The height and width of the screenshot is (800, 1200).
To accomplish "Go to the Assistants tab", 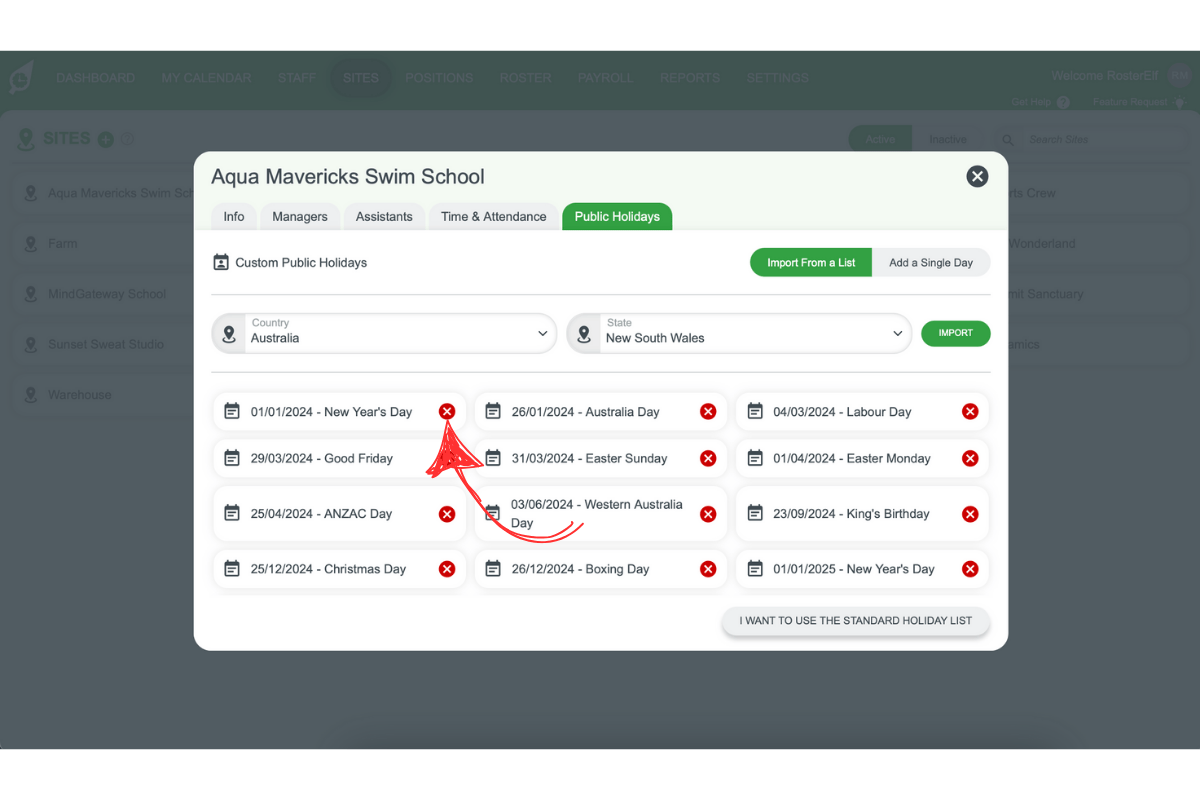I will tap(384, 217).
